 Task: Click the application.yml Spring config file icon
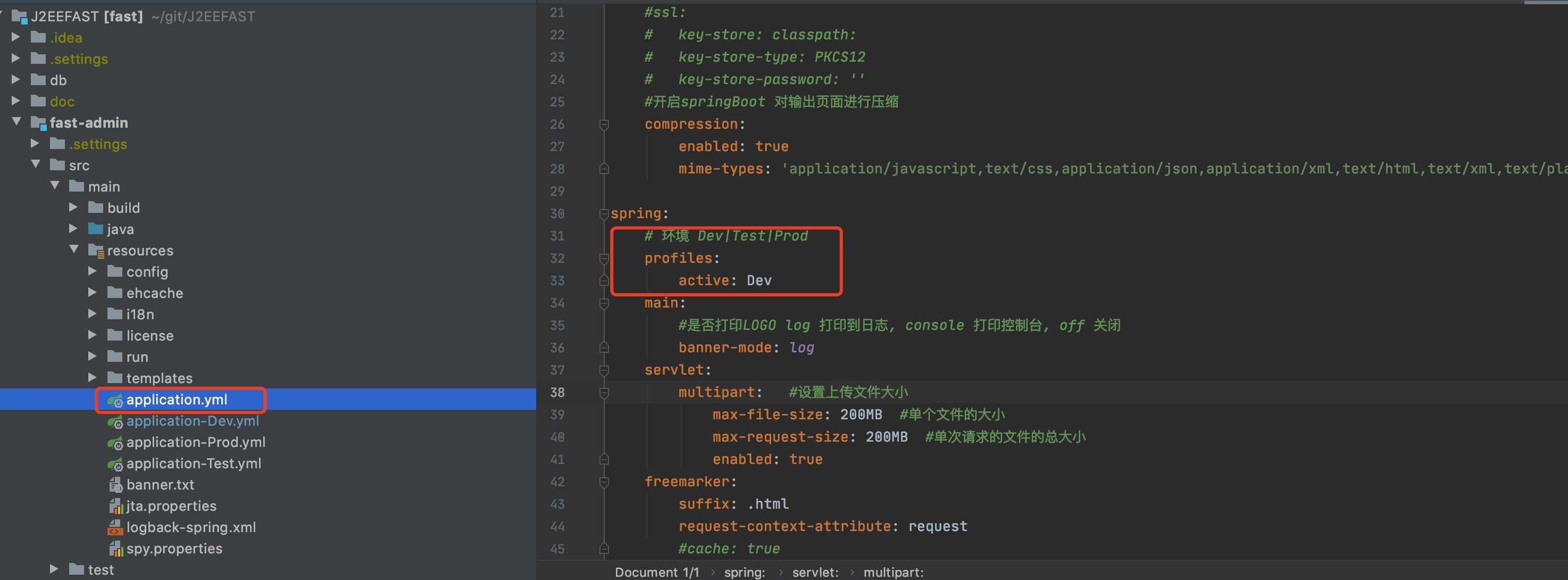115,400
